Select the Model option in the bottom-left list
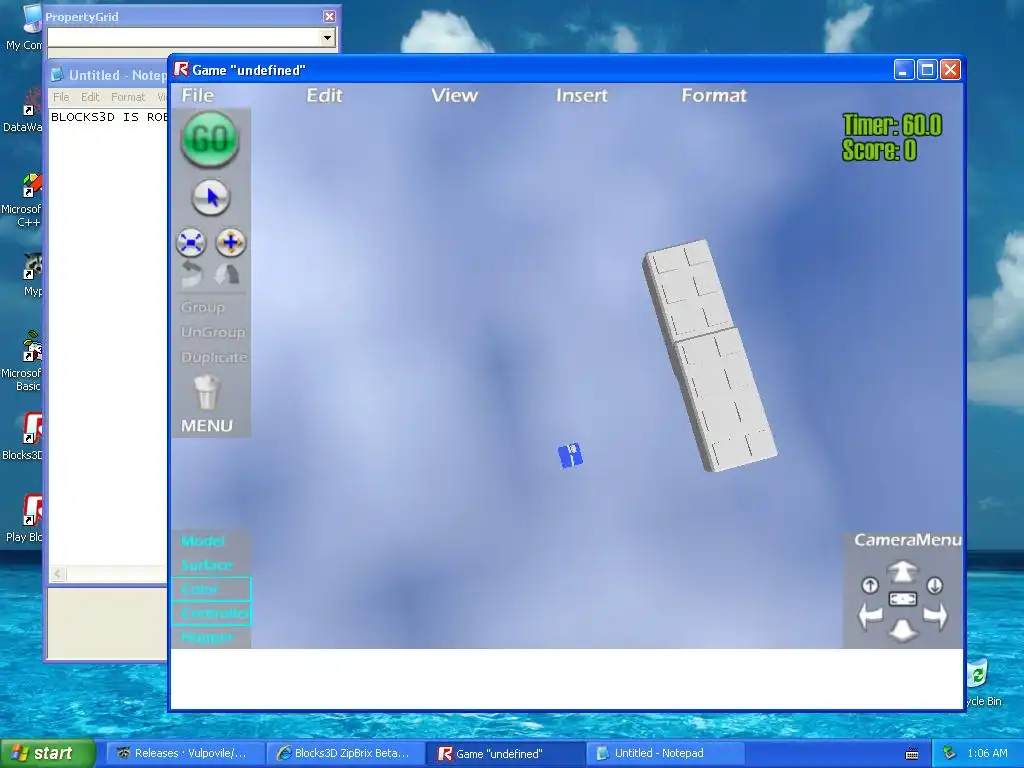Viewport: 1024px width, 768px height. 202,541
